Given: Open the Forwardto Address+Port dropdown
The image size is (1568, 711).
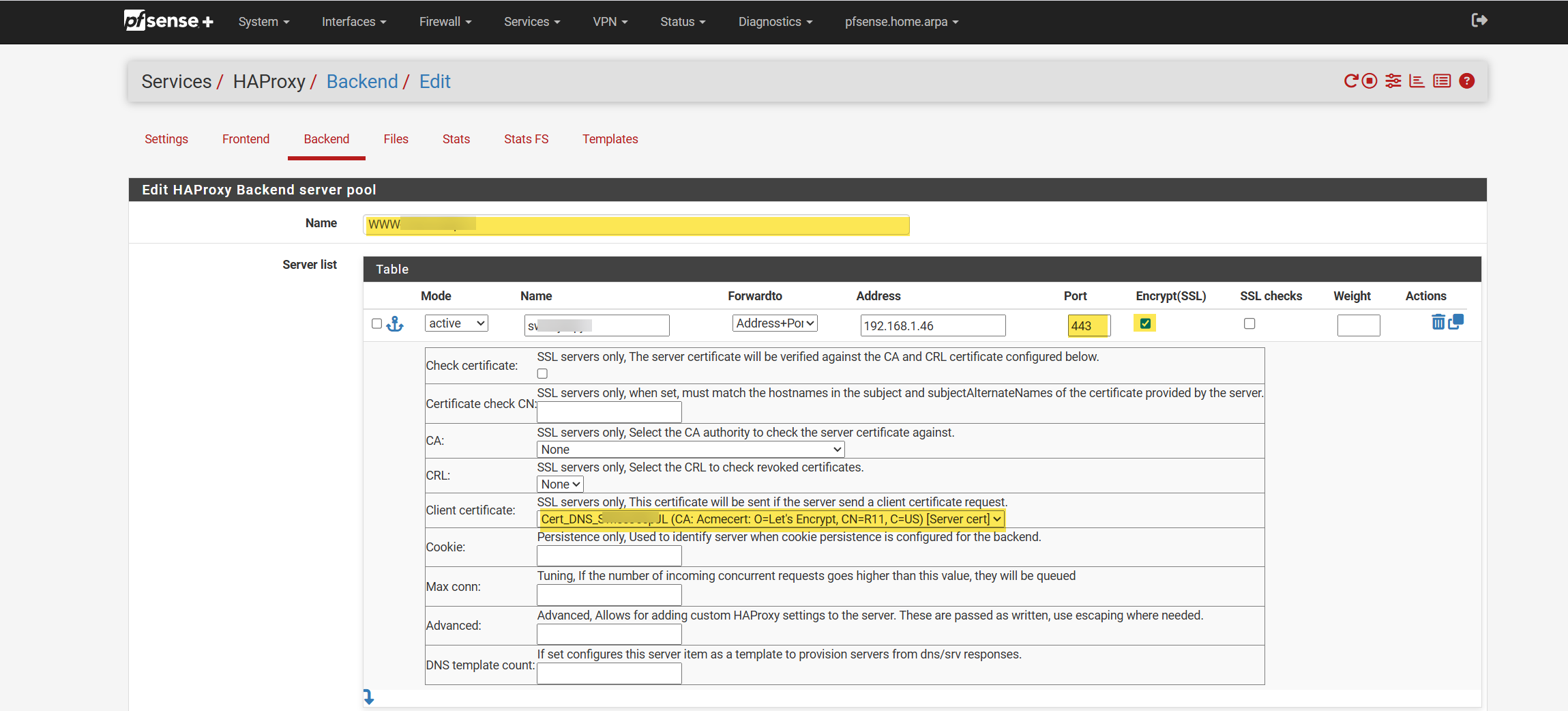Looking at the screenshot, I should click(x=775, y=323).
